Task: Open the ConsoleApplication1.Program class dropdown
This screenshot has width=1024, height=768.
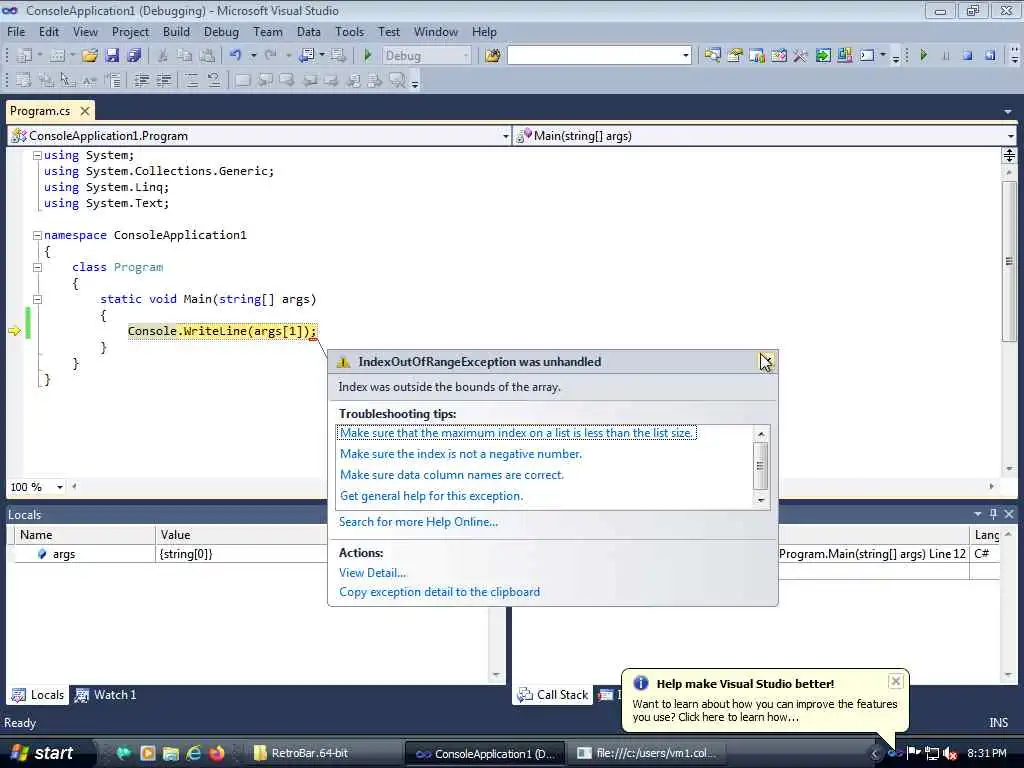Action: pyautogui.click(x=505, y=136)
